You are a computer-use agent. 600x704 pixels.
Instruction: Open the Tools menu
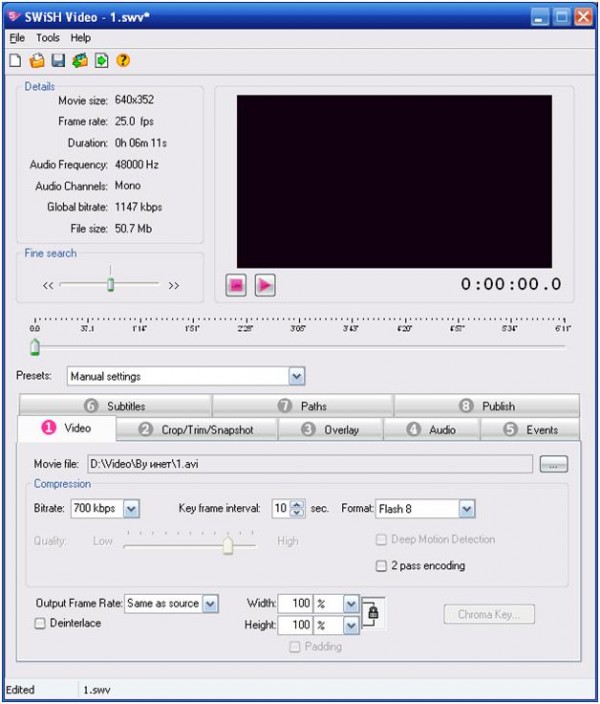(48, 38)
